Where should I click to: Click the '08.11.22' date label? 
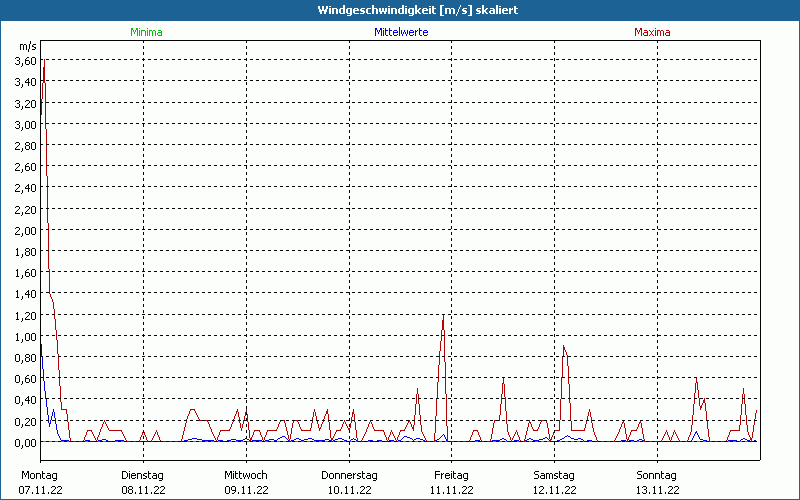coord(143,490)
